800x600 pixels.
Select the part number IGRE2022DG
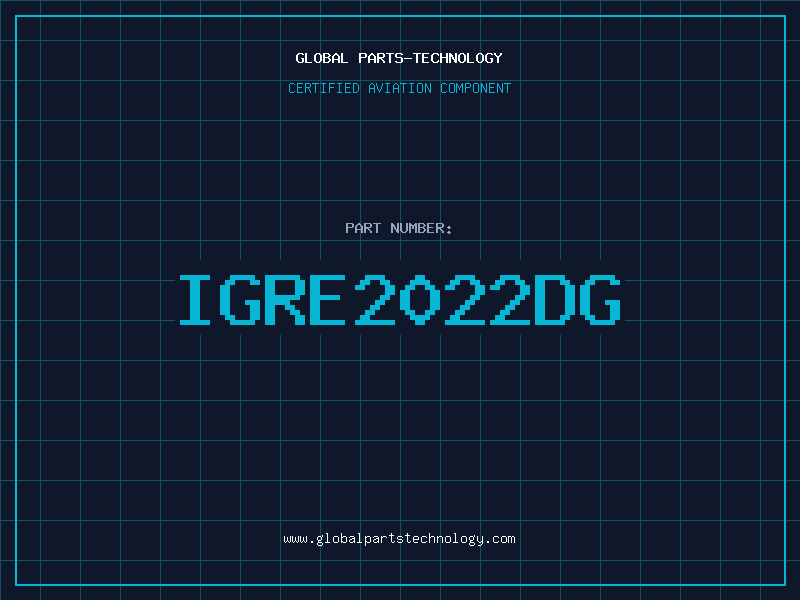(x=400, y=300)
